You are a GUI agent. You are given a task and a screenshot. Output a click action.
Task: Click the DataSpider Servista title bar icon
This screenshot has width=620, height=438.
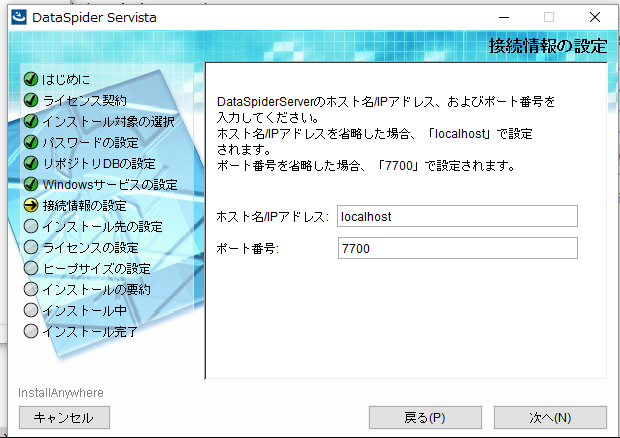(x=19, y=17)
